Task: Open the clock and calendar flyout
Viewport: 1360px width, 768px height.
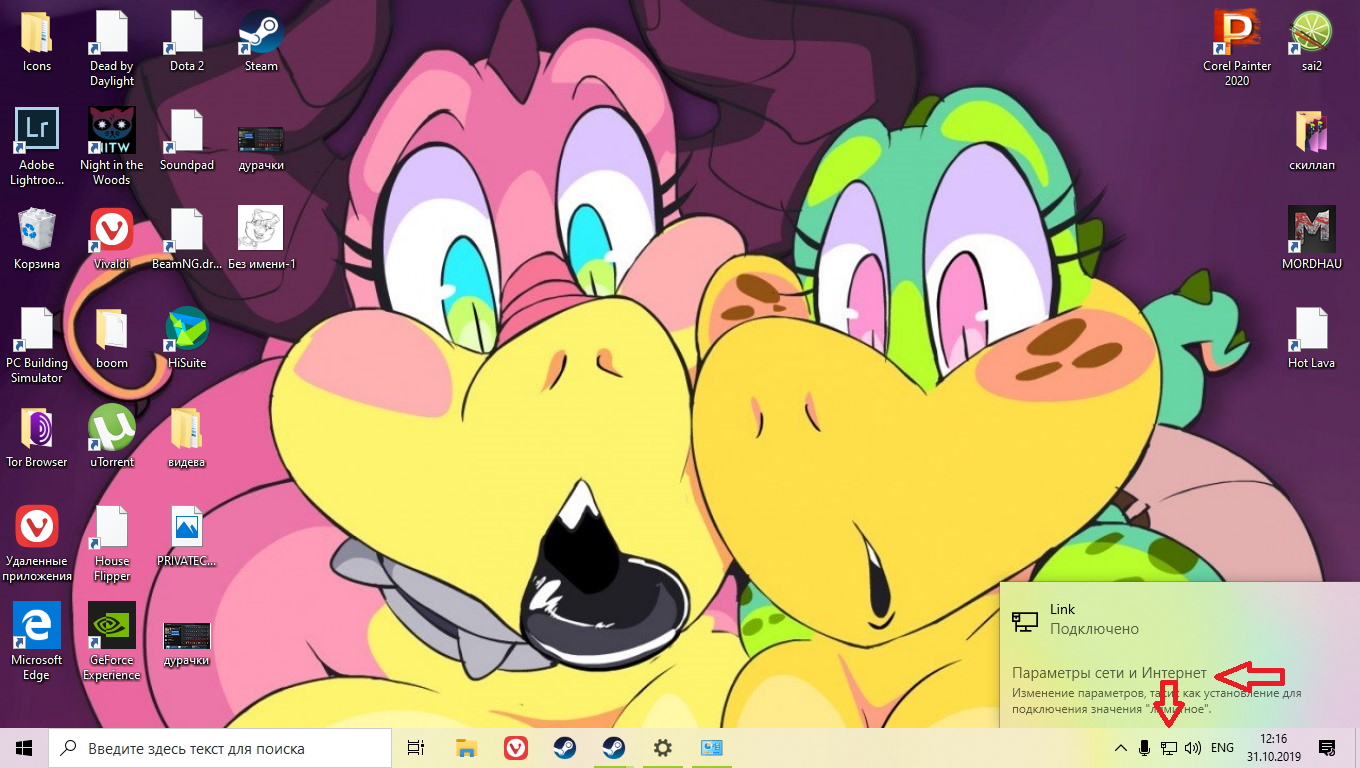Action: (1274, 748)
